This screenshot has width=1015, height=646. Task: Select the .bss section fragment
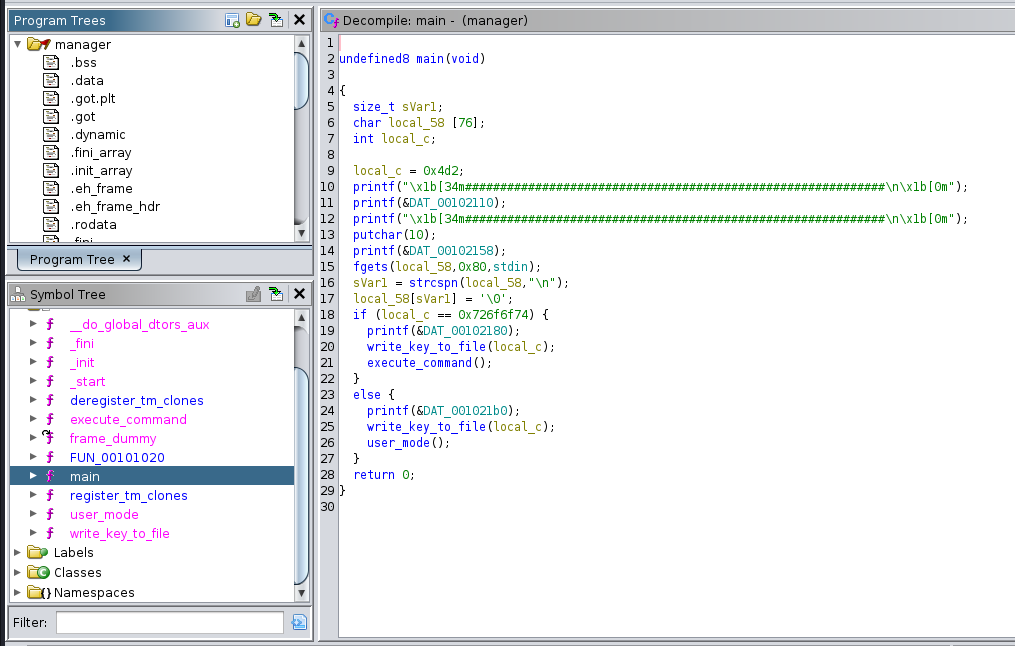coord(84,63)
